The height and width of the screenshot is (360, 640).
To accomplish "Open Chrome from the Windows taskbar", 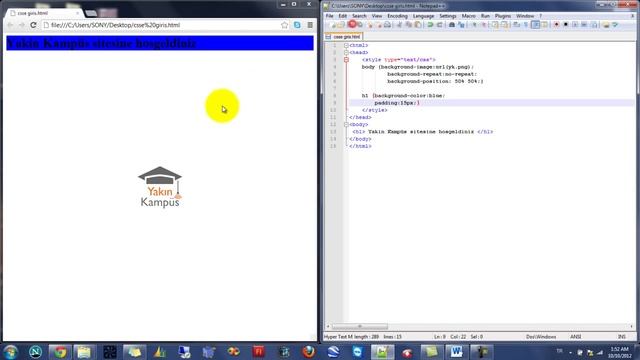I will tap(60, 352).
